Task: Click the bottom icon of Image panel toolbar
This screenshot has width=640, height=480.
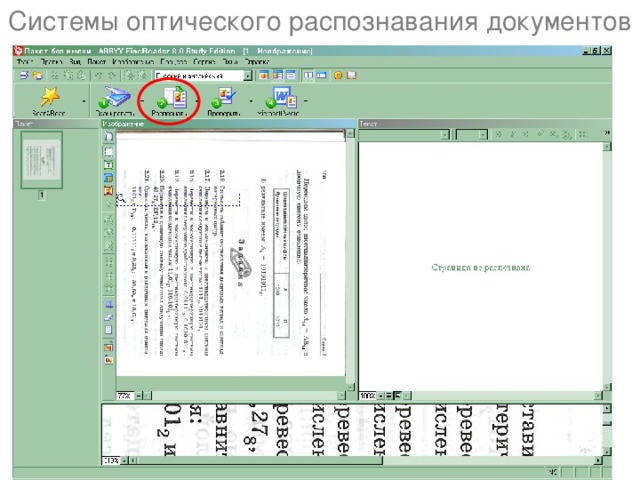Action: 109,360
